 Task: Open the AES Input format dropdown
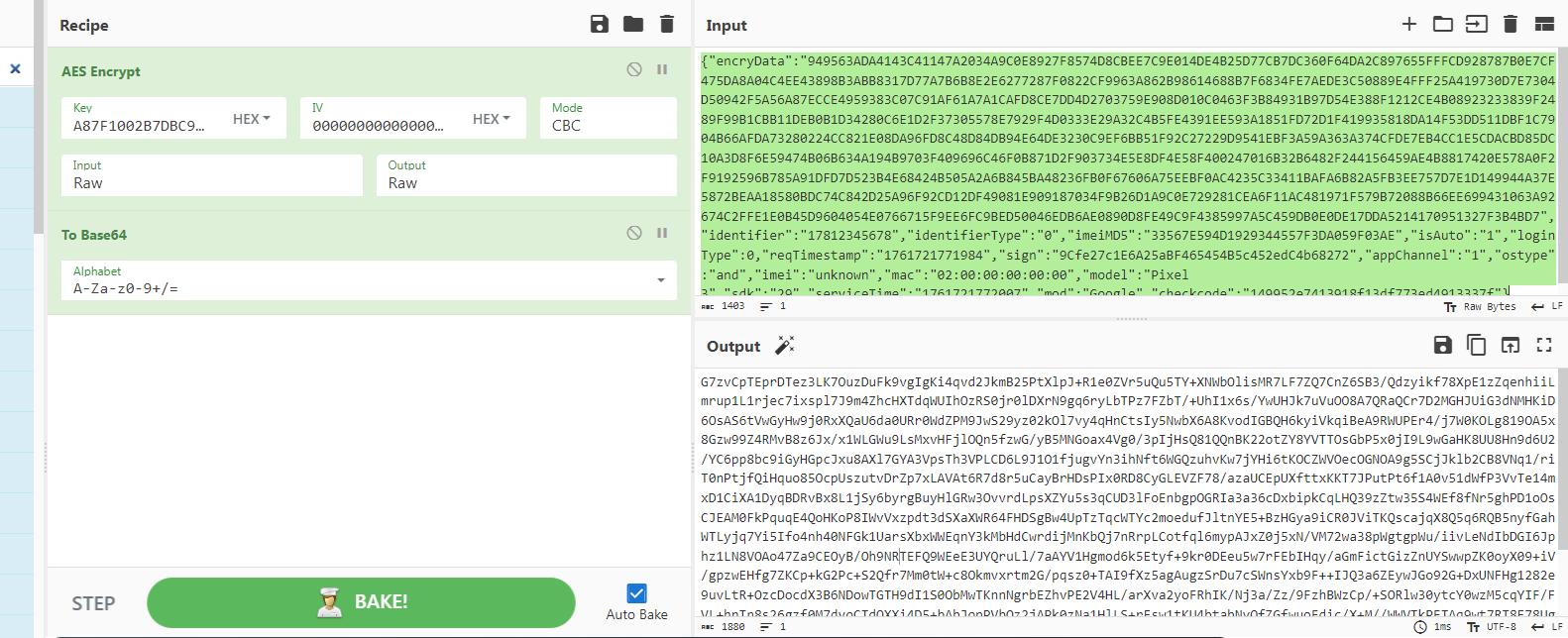click(x=212, y=174)
